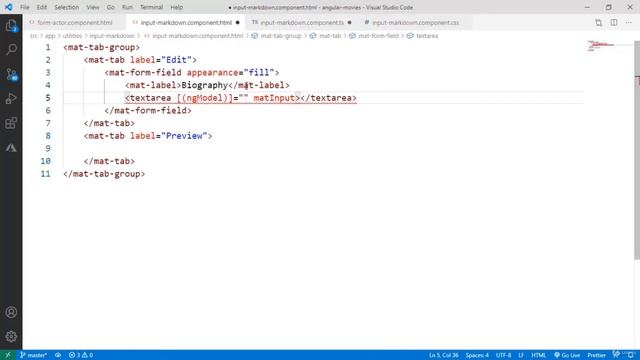
Task: Click line number 1 in gutter
Action: (x=48, y=47)
